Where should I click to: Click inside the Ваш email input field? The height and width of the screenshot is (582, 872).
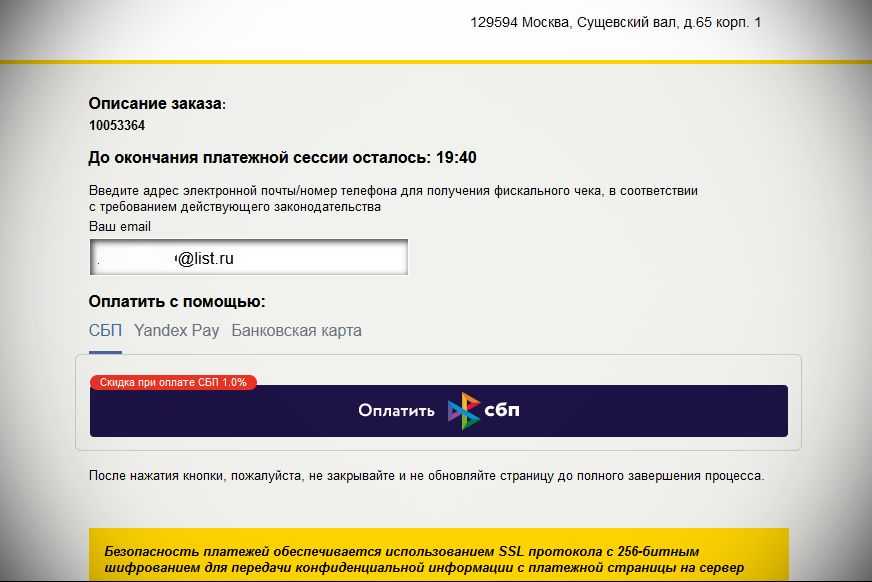tap(248, 257)
